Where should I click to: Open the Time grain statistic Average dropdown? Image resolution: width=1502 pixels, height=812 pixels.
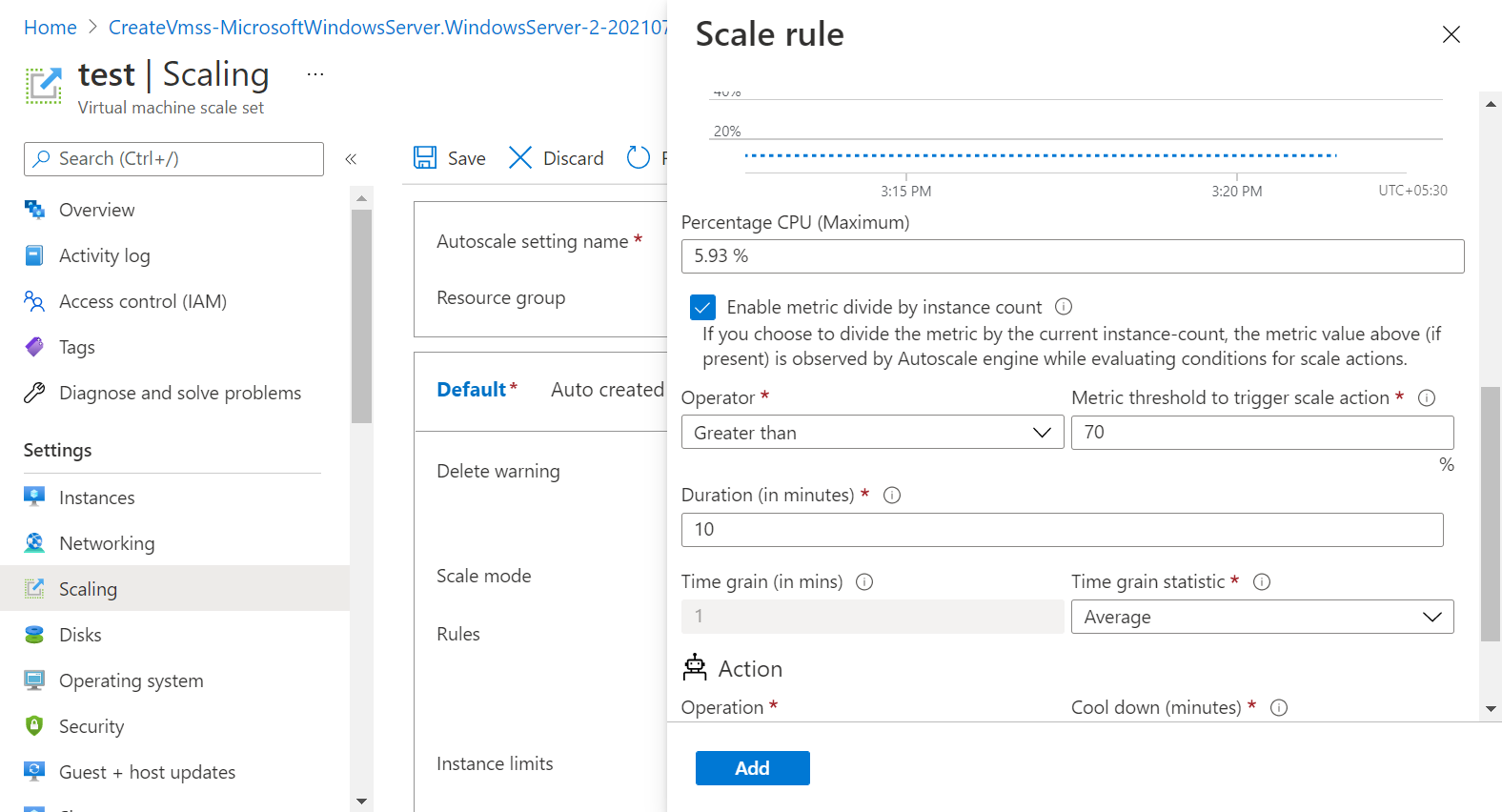click(x=1262, y=617)
